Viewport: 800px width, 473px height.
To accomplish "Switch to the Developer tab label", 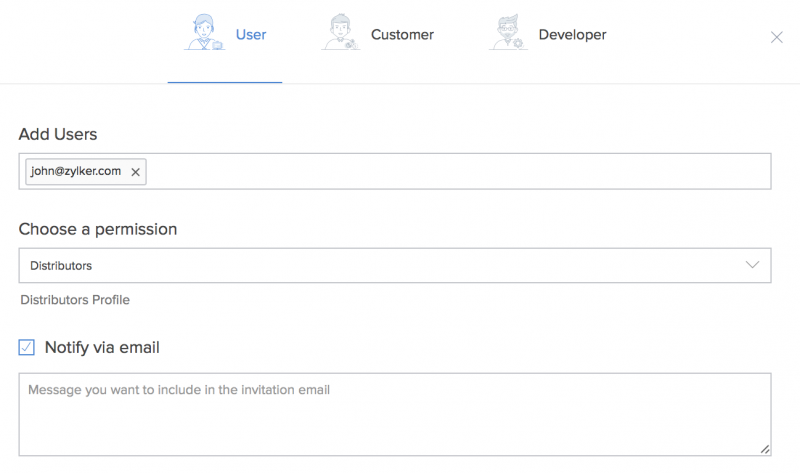I will click(x=572, y=35).
